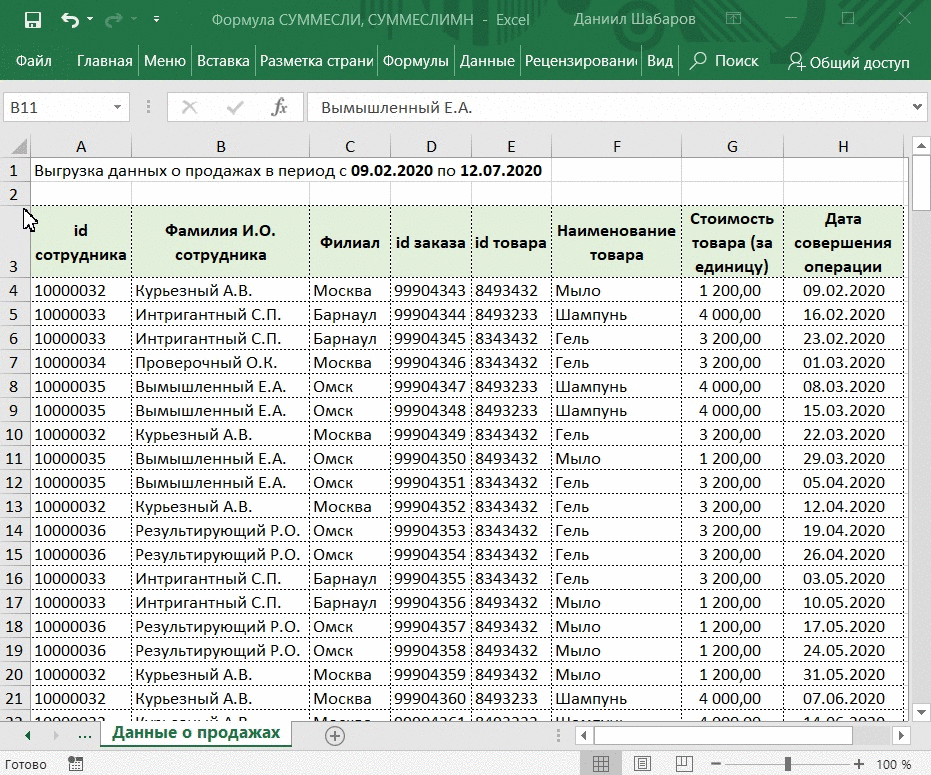
Task: Switch to the Вставка tab
Action: click(223, 61)
